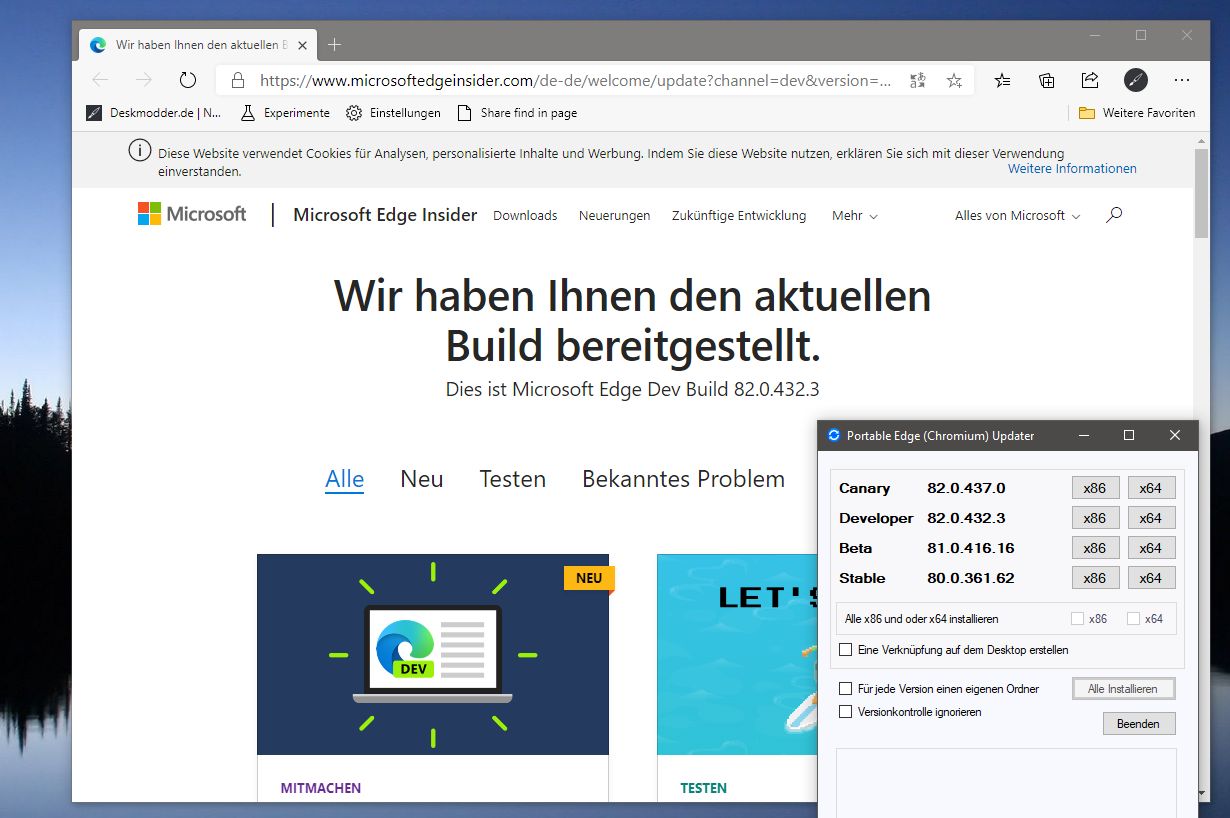The width and height of the screenshot is (1230, 818).
Task: Open the Weitere Favoriten folder
Action: [x=1137, y=113]
